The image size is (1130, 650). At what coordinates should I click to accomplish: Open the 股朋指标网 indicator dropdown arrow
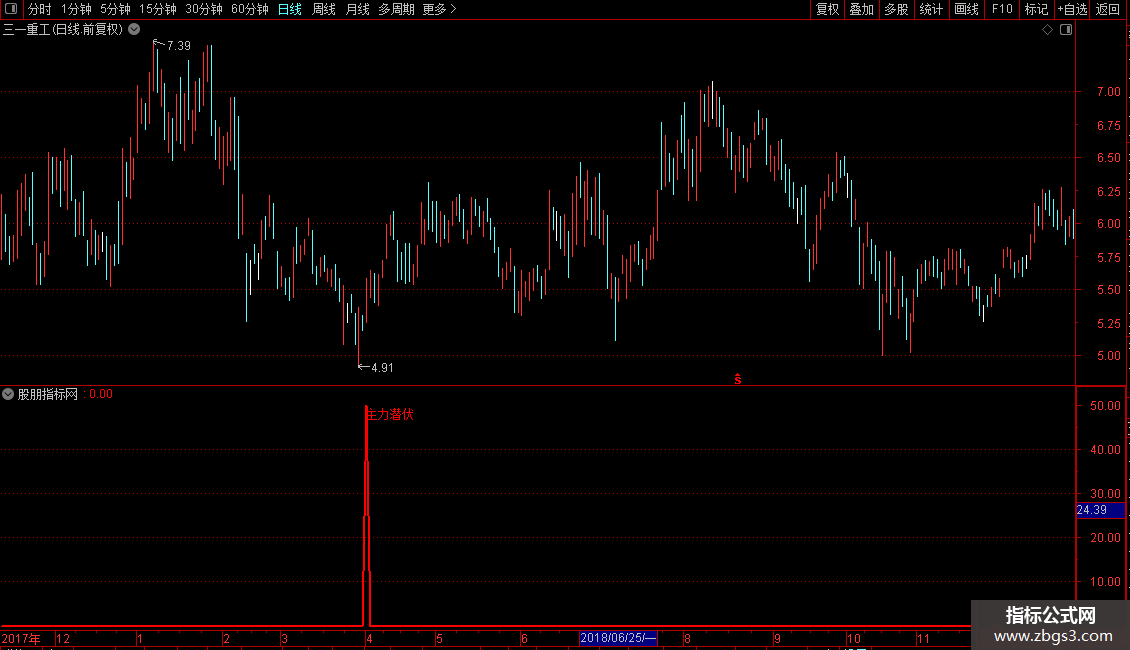click(x=8, y=394)
